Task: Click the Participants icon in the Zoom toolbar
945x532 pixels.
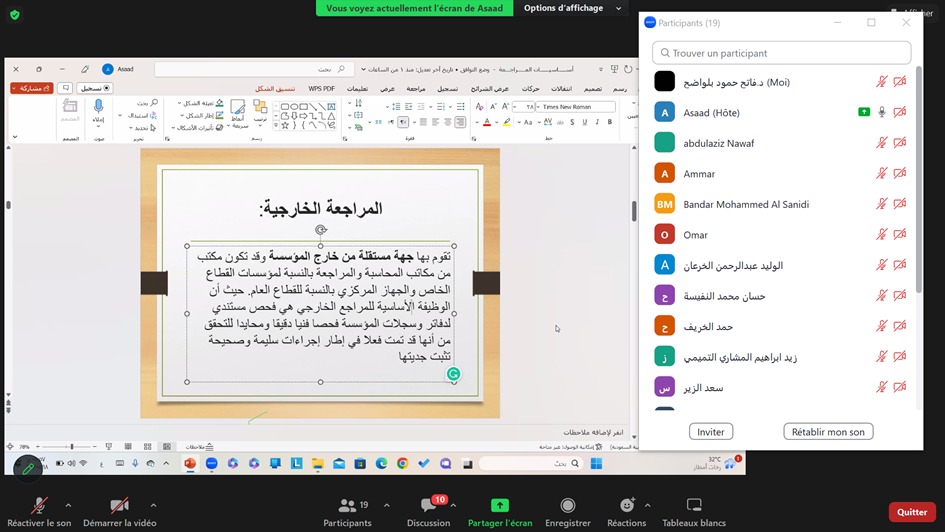Action: (x=347, y=506)
